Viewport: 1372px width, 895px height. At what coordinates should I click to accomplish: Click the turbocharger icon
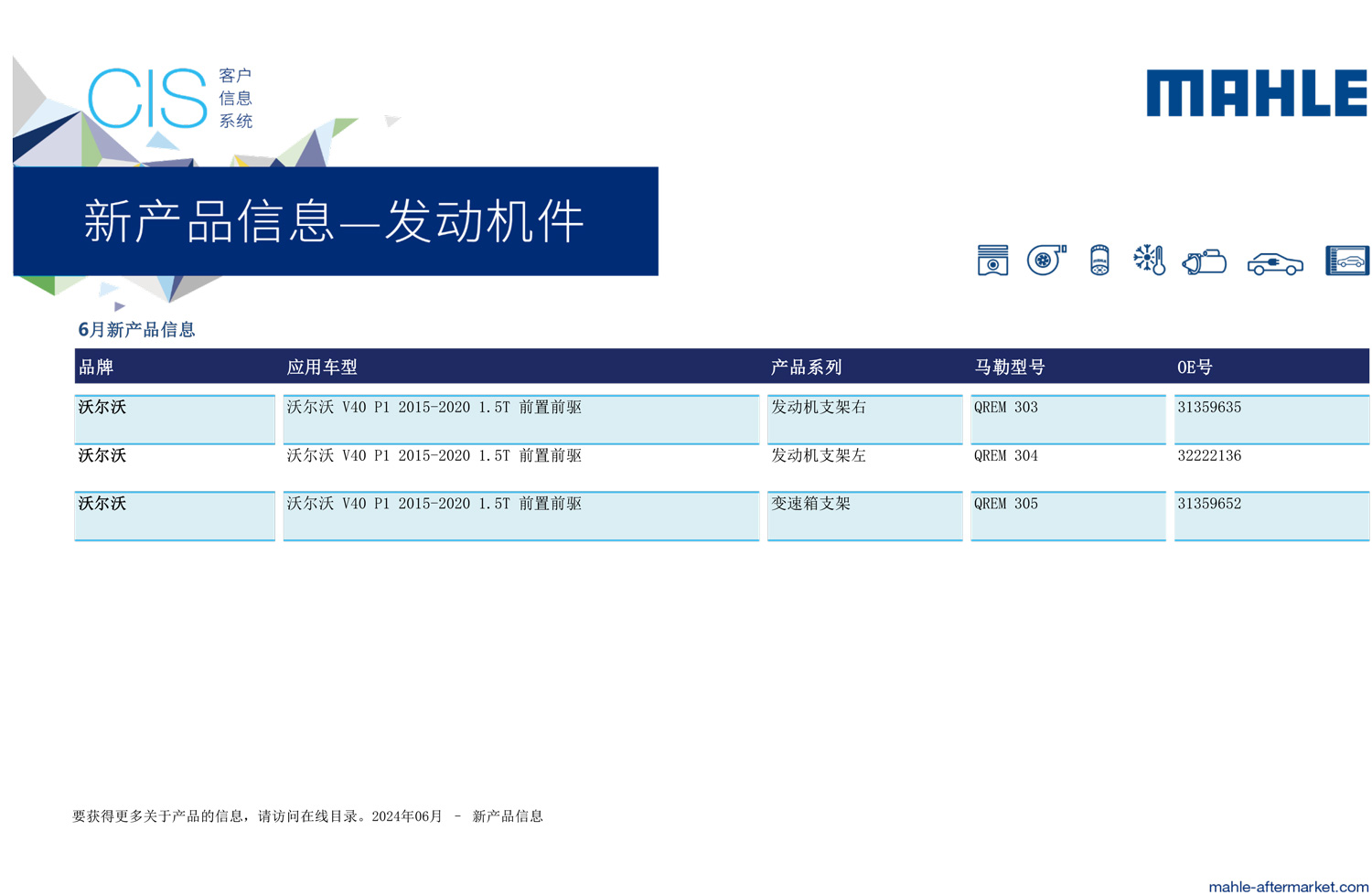pos(1046,260)
